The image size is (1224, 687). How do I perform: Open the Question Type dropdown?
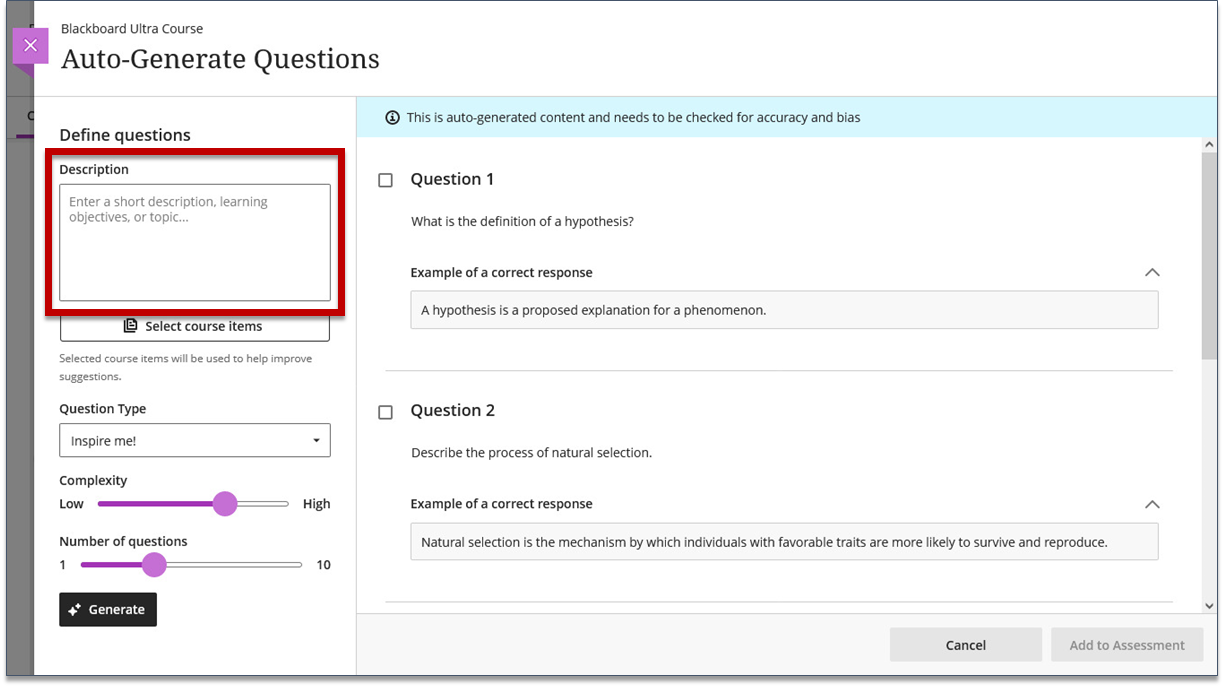click(195, 441)
